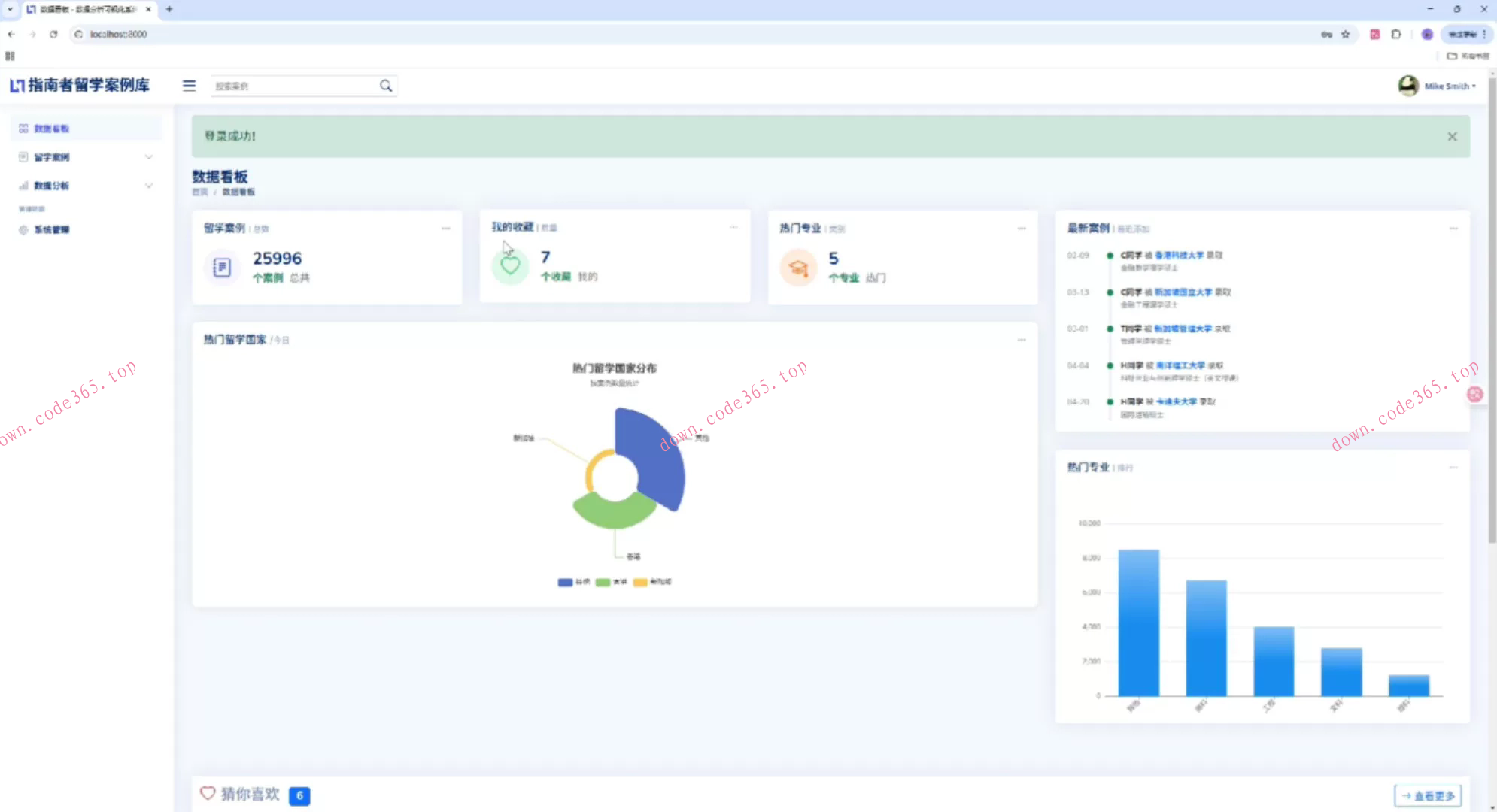Screen dimensions: 1497x812
Task: Close the 登录成功 alert banner
Action: tap(1452, 137)
